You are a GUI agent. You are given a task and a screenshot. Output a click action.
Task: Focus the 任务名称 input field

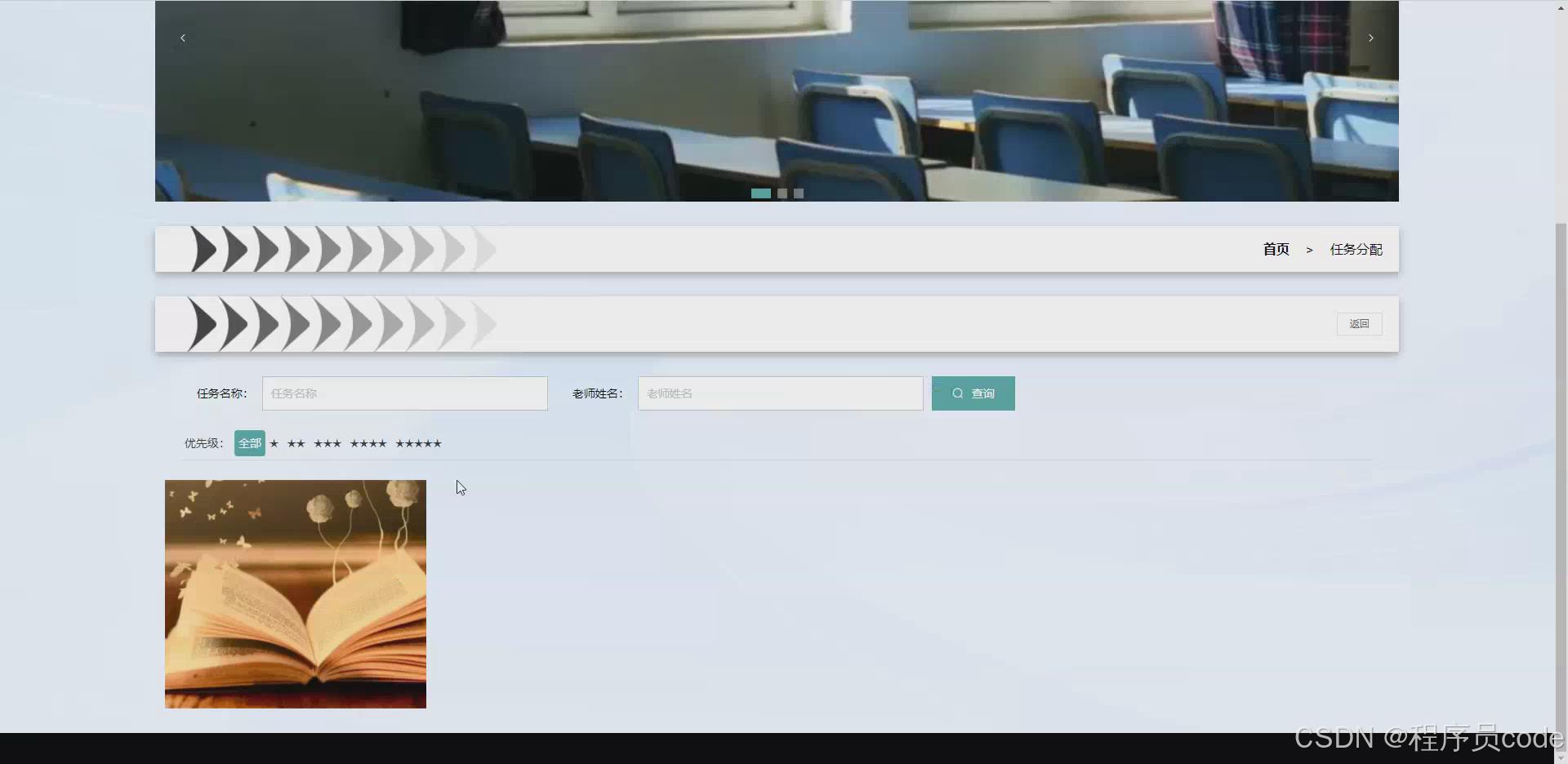point(405,393)
